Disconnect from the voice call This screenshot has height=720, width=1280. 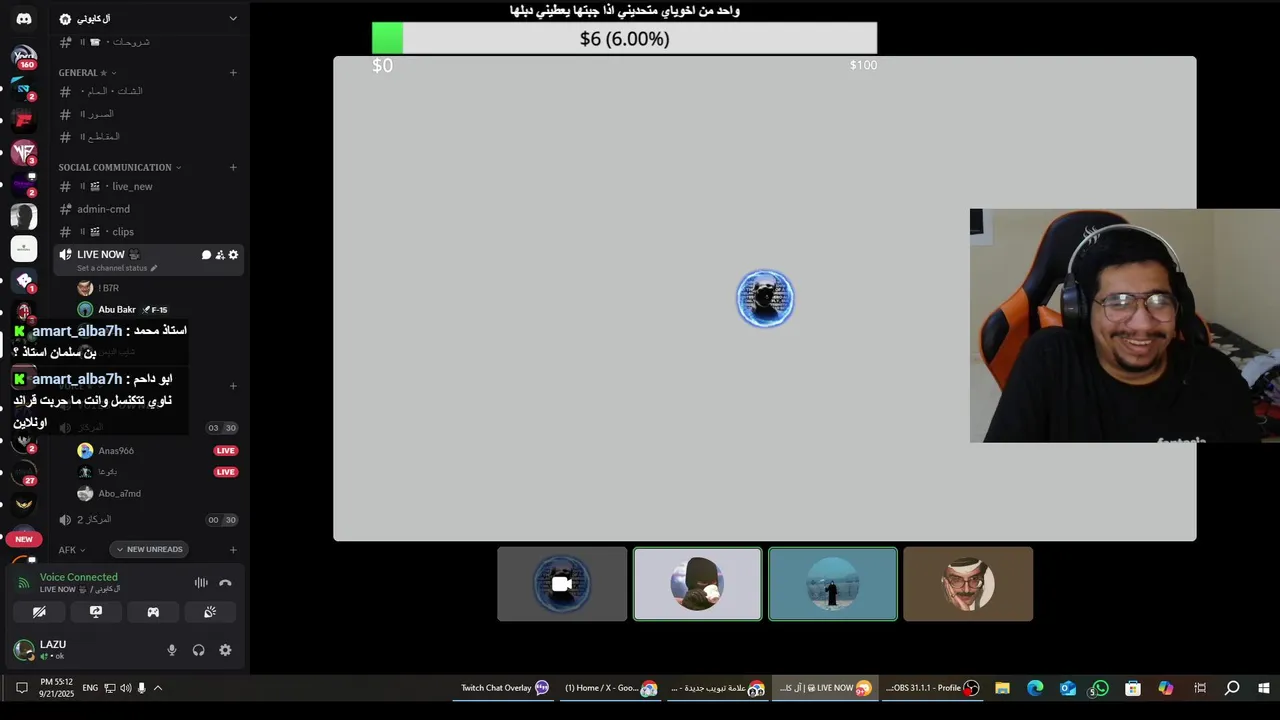point(225,583)
